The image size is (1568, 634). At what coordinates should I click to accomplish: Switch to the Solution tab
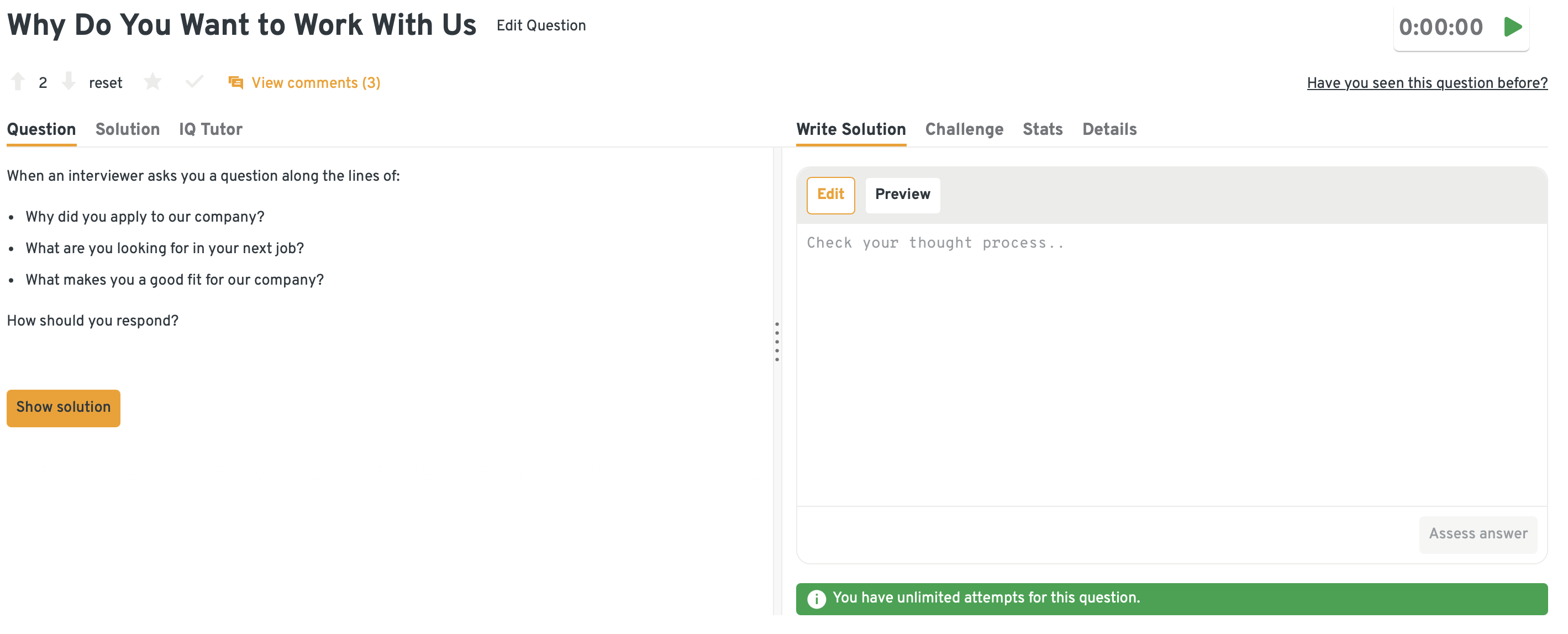coord(127,129)
